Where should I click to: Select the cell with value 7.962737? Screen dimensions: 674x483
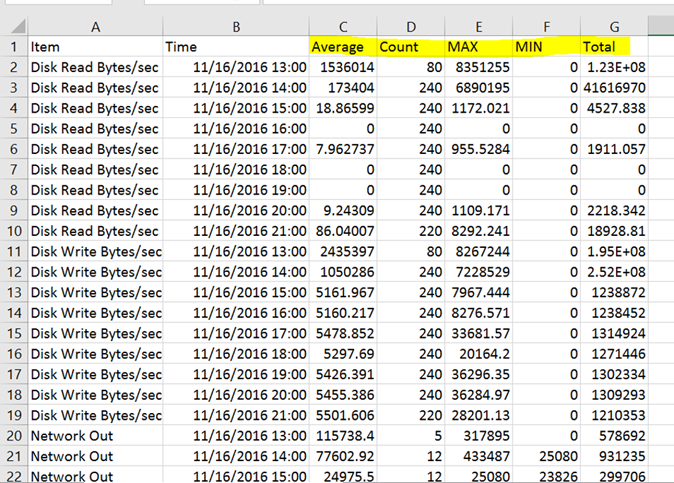pos(343,149)
